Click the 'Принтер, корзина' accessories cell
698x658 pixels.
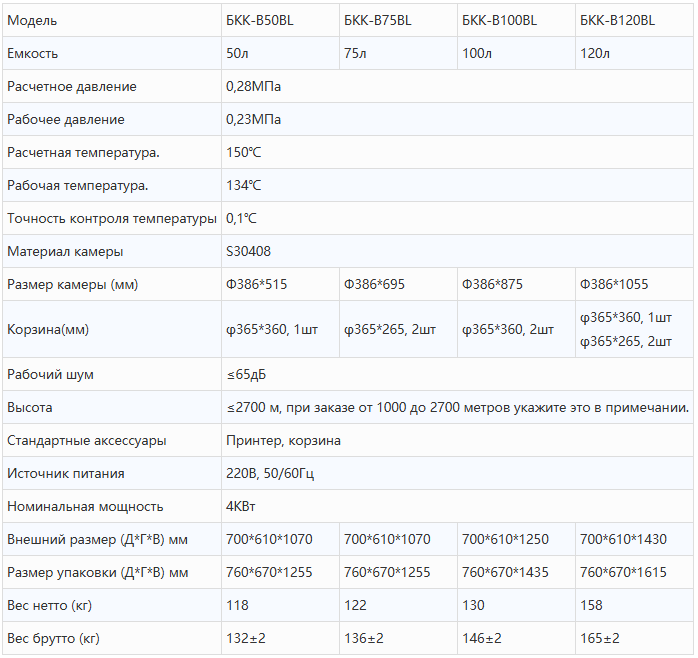tap(284, 440)
